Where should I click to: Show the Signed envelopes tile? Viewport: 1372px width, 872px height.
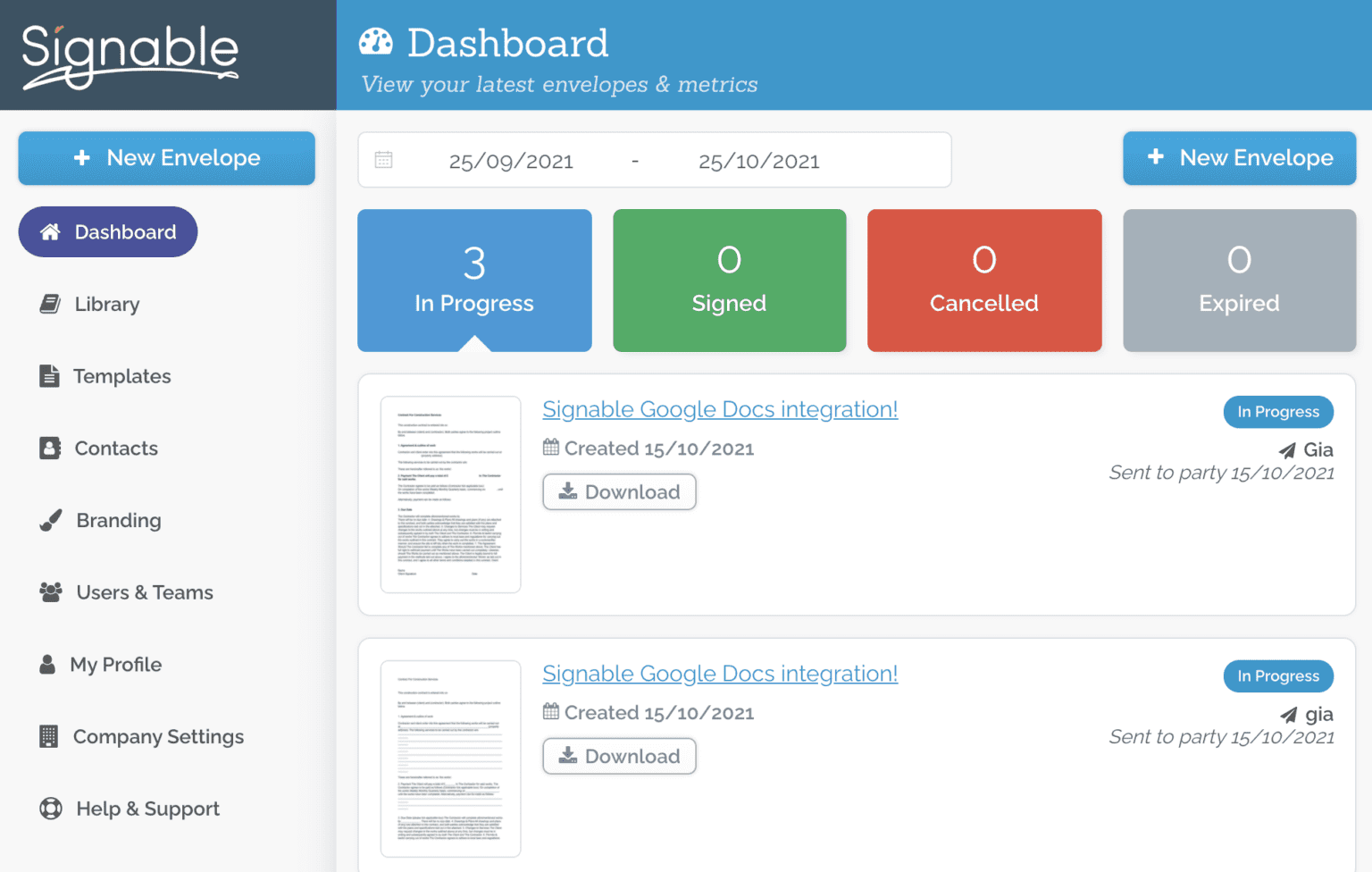729,281
